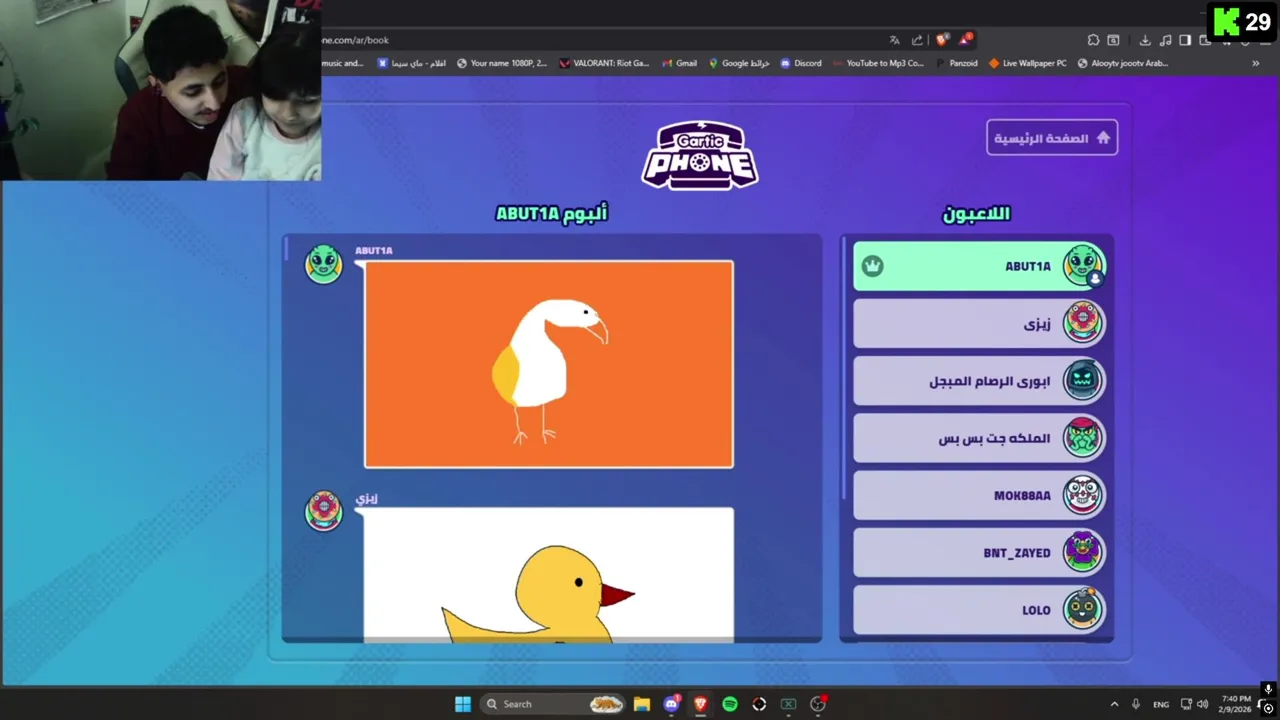Open Gmail bookmark
Screen dimensions: 1280x720
[x=679, y=63]
